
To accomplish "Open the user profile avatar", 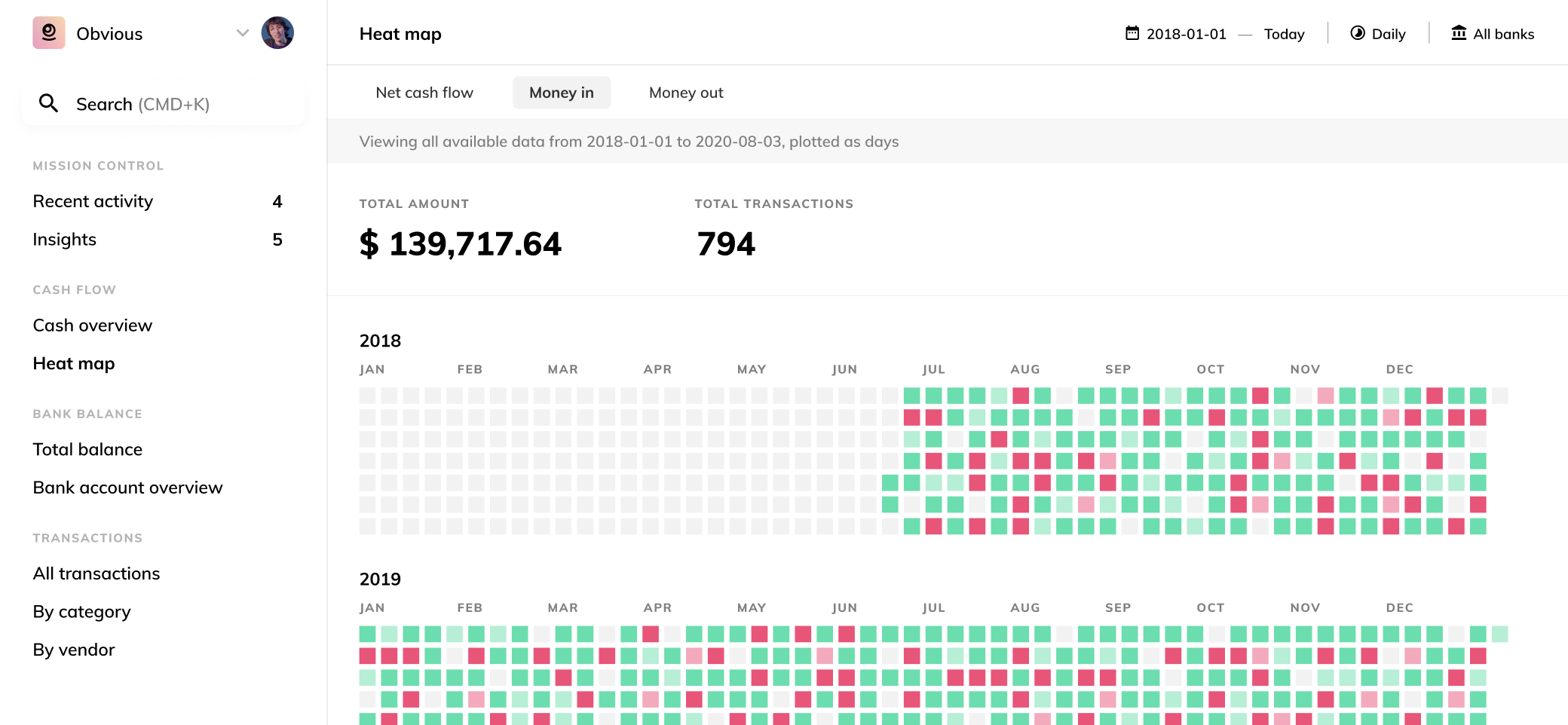I will click(277, 33).
